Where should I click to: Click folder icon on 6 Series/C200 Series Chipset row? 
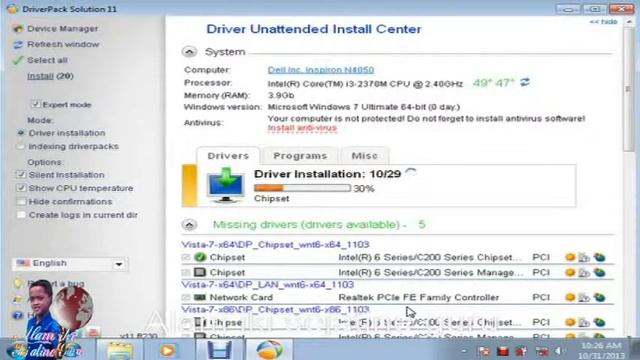point(584,258)
